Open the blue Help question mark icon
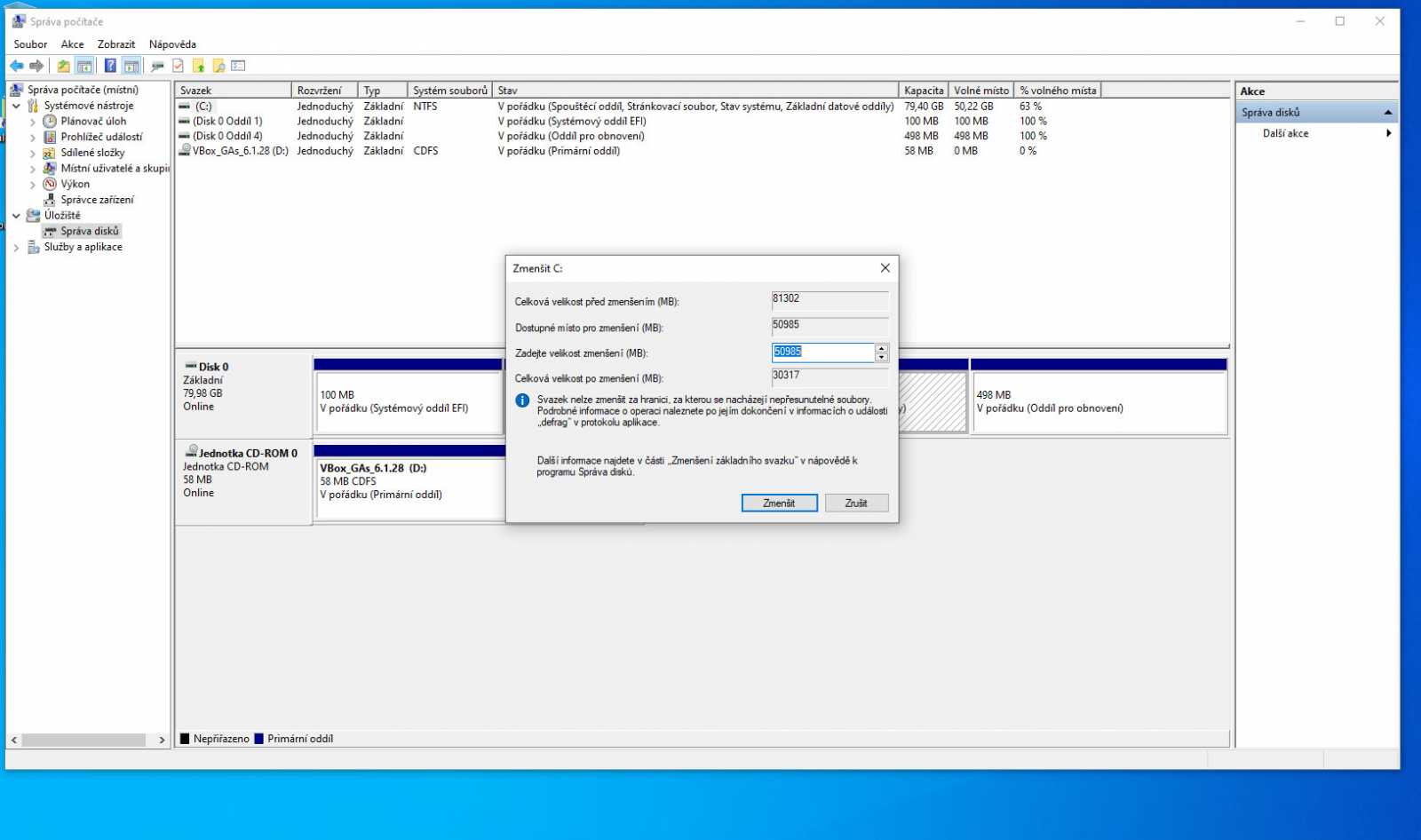 coord(110,66)
